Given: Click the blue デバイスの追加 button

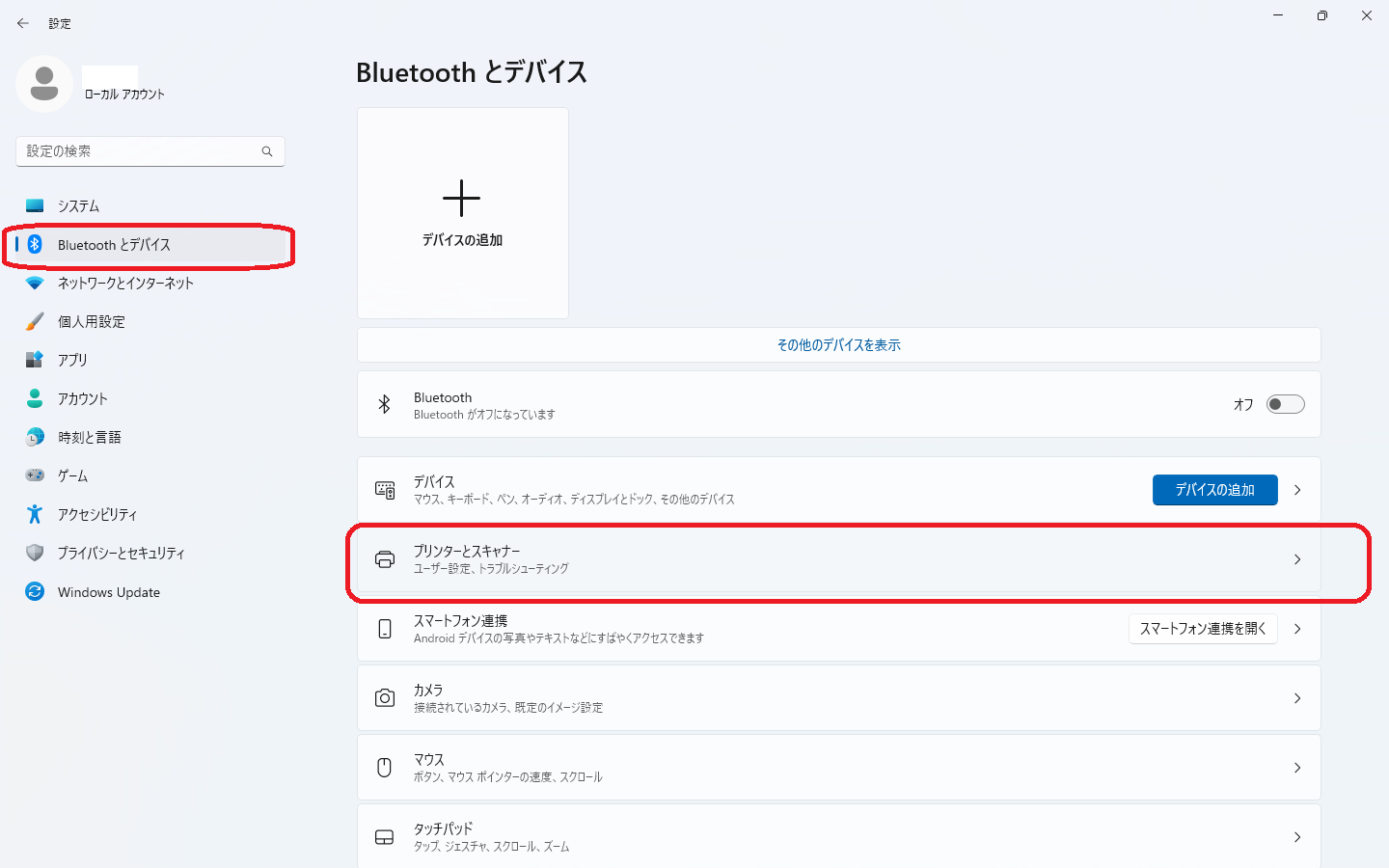Looking at the screenshot, I should (1215, 490).
